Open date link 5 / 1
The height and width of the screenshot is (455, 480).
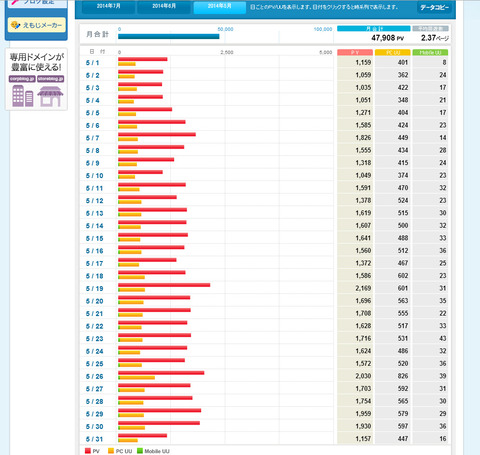click(x=92, y=63)
